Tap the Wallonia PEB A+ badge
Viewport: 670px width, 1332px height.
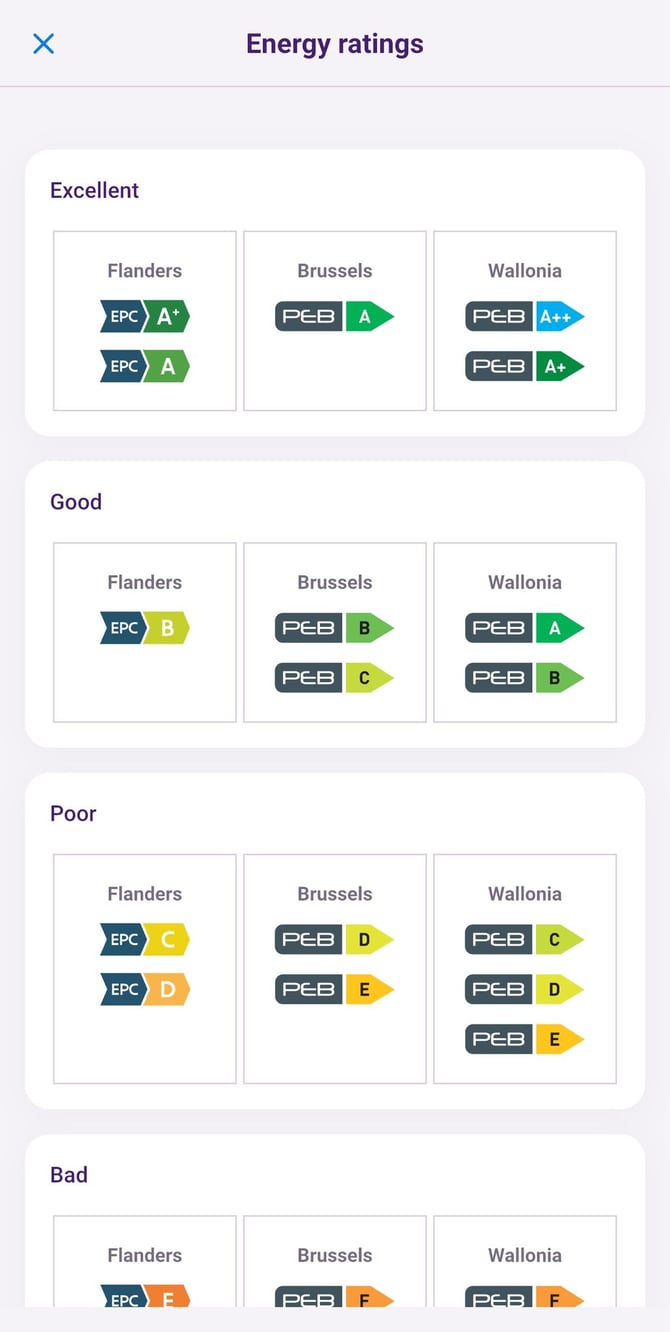(x=525, y=366)
